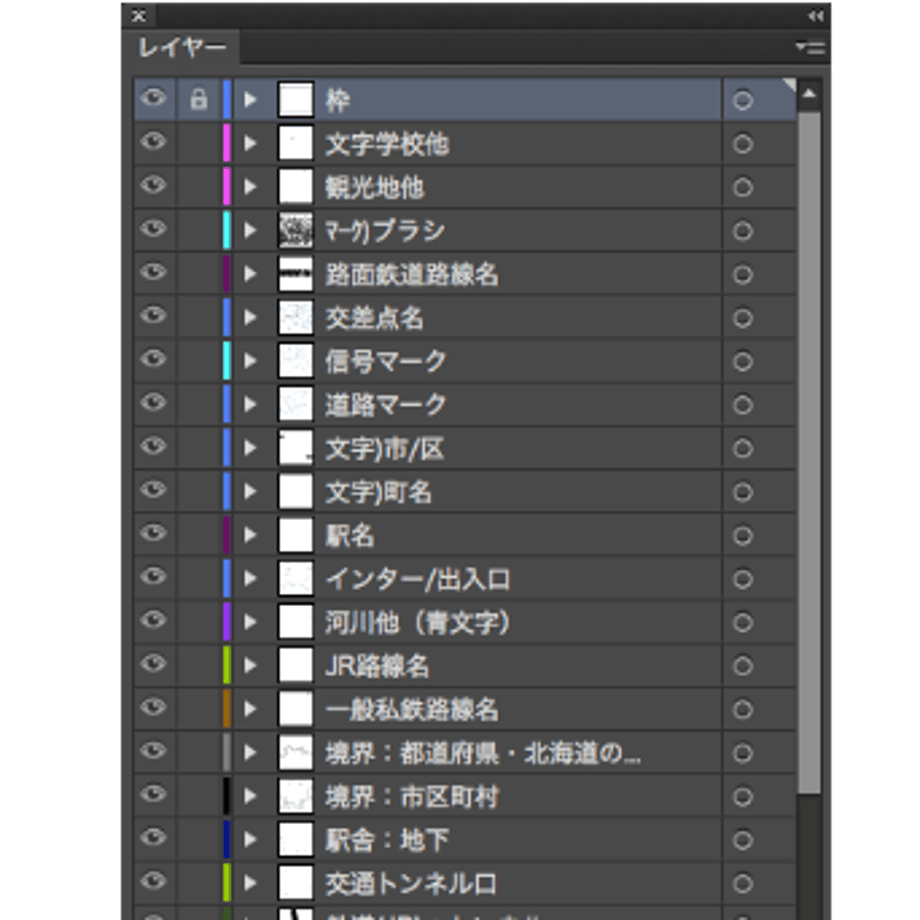Toggle visibility of 道路マーク layer

154,402
